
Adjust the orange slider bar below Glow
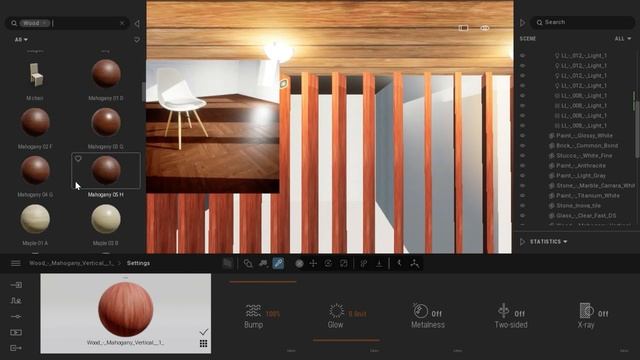point(346,340)
